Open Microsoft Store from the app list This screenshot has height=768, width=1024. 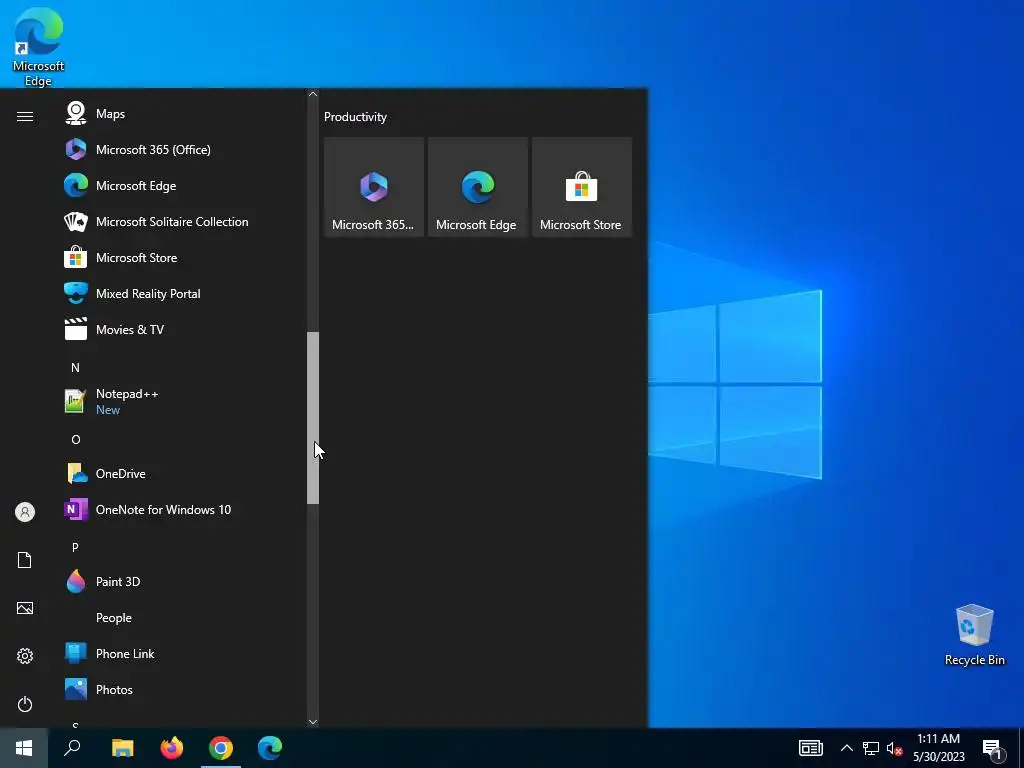tap(183, 257)
